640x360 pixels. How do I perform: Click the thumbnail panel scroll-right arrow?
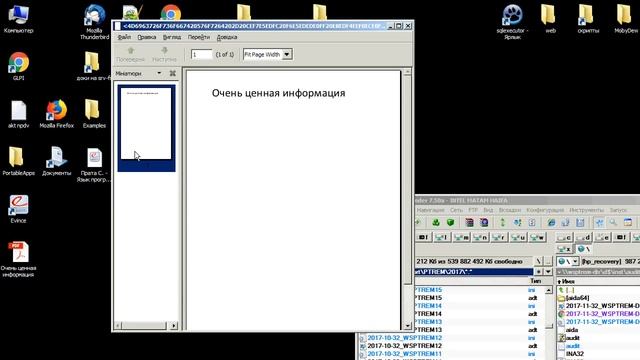coord(174,325)
